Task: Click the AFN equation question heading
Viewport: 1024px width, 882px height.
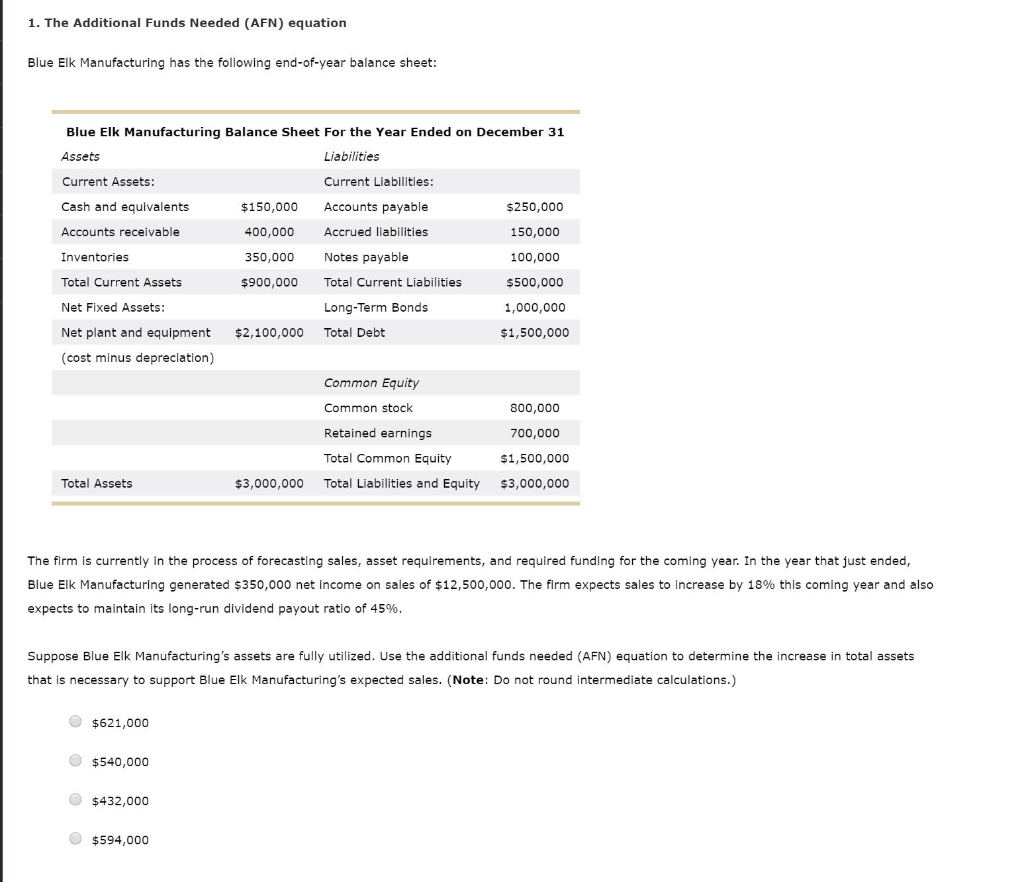Action: tap(186, 22)
